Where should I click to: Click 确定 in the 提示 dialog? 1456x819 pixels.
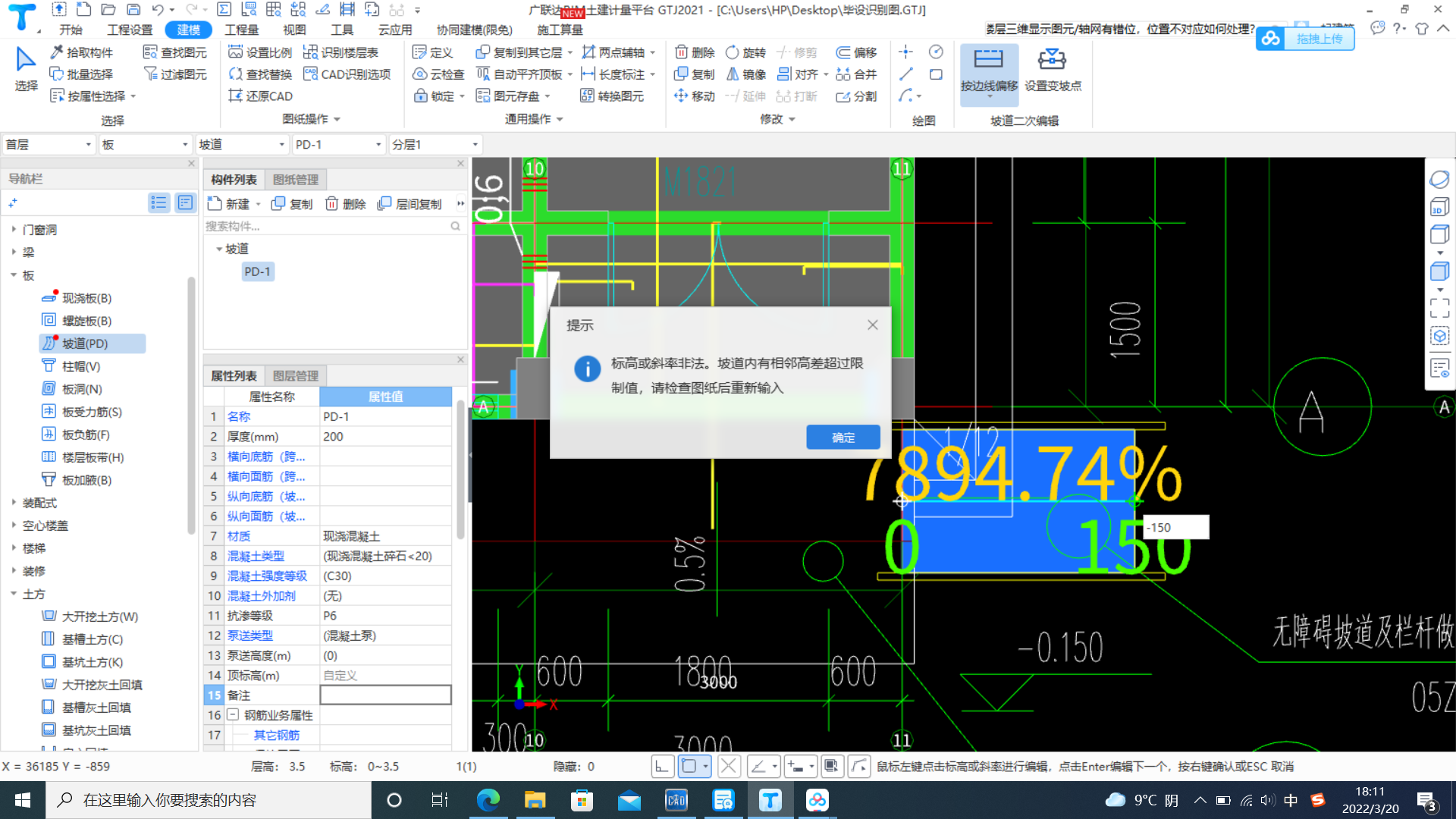click(x=843, y=438)
